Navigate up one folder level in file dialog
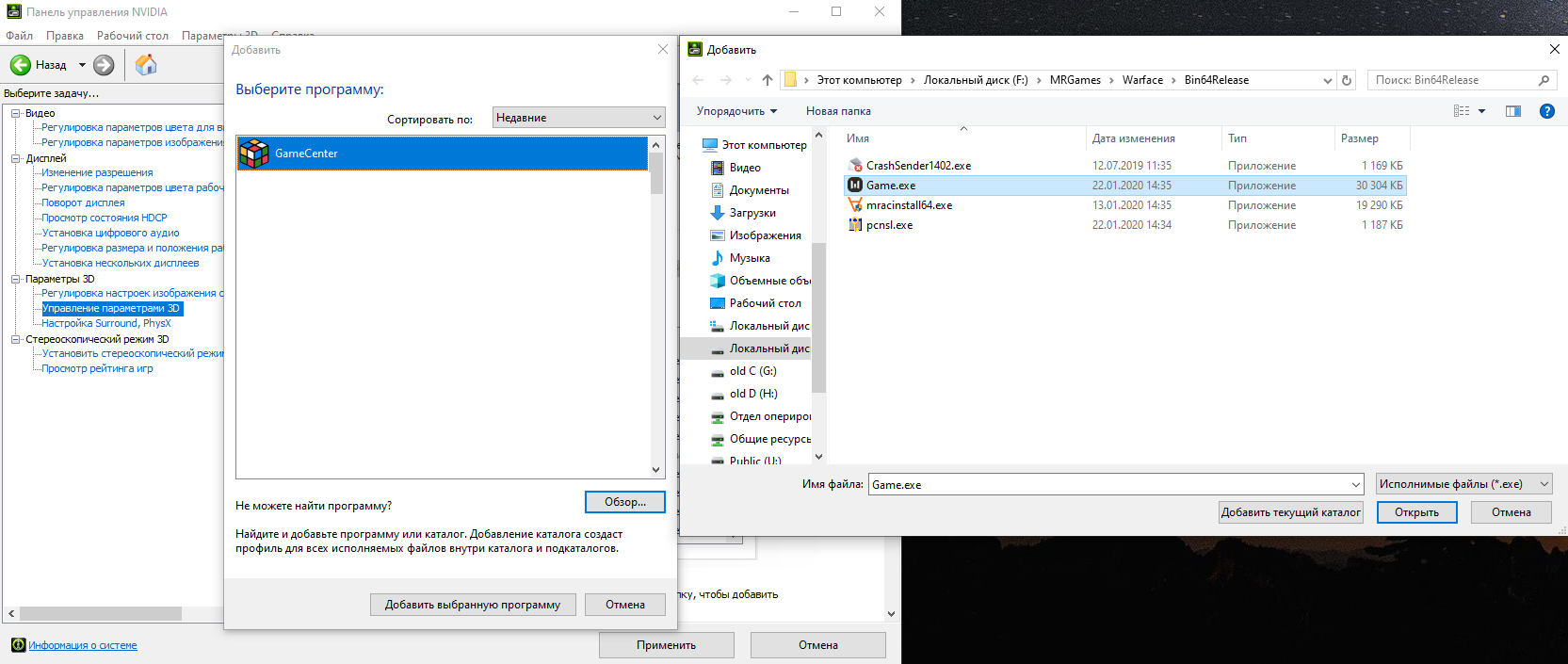Image resolution: width=1568 pixels, height=664 pixels. (x=768, y=80)
